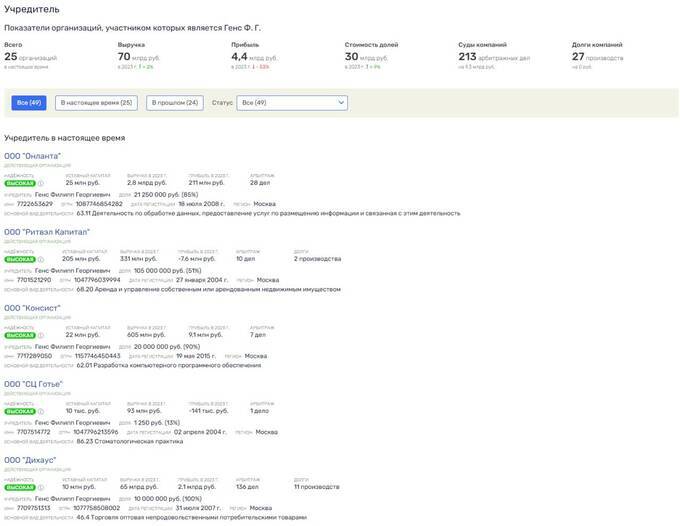Image resolution: width=680 pixels, height=526 pixels.
Task: Click Консист ОГРН 1157746450443
Action: tap(98, 356)
